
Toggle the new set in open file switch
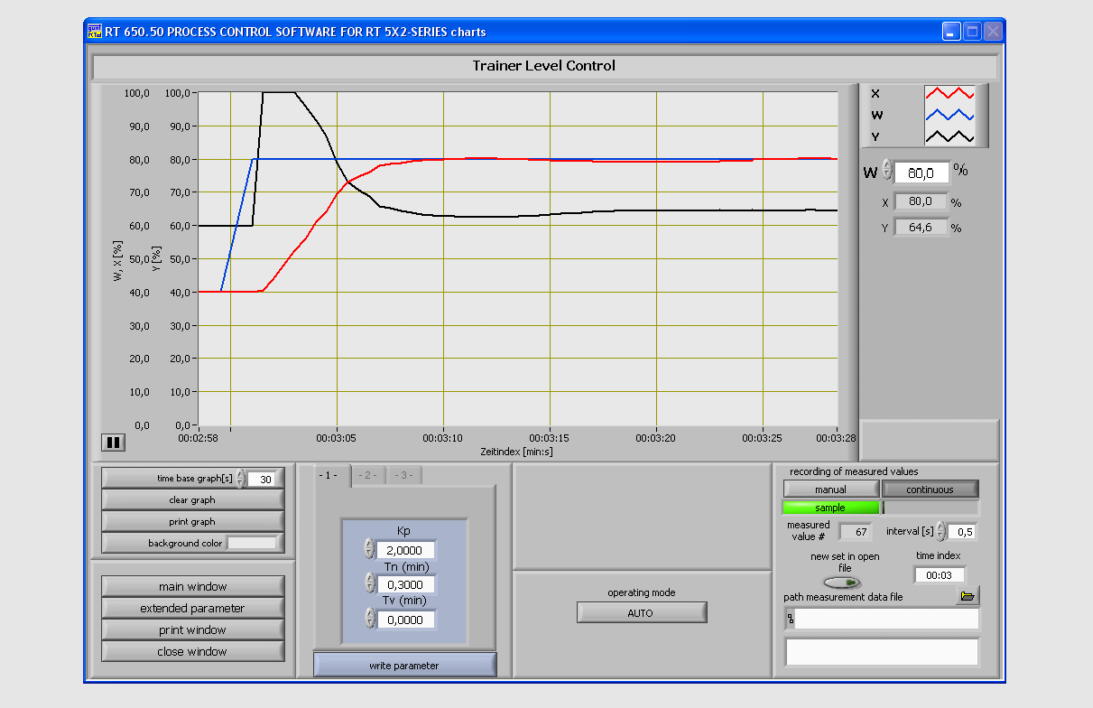coord(842,582)
